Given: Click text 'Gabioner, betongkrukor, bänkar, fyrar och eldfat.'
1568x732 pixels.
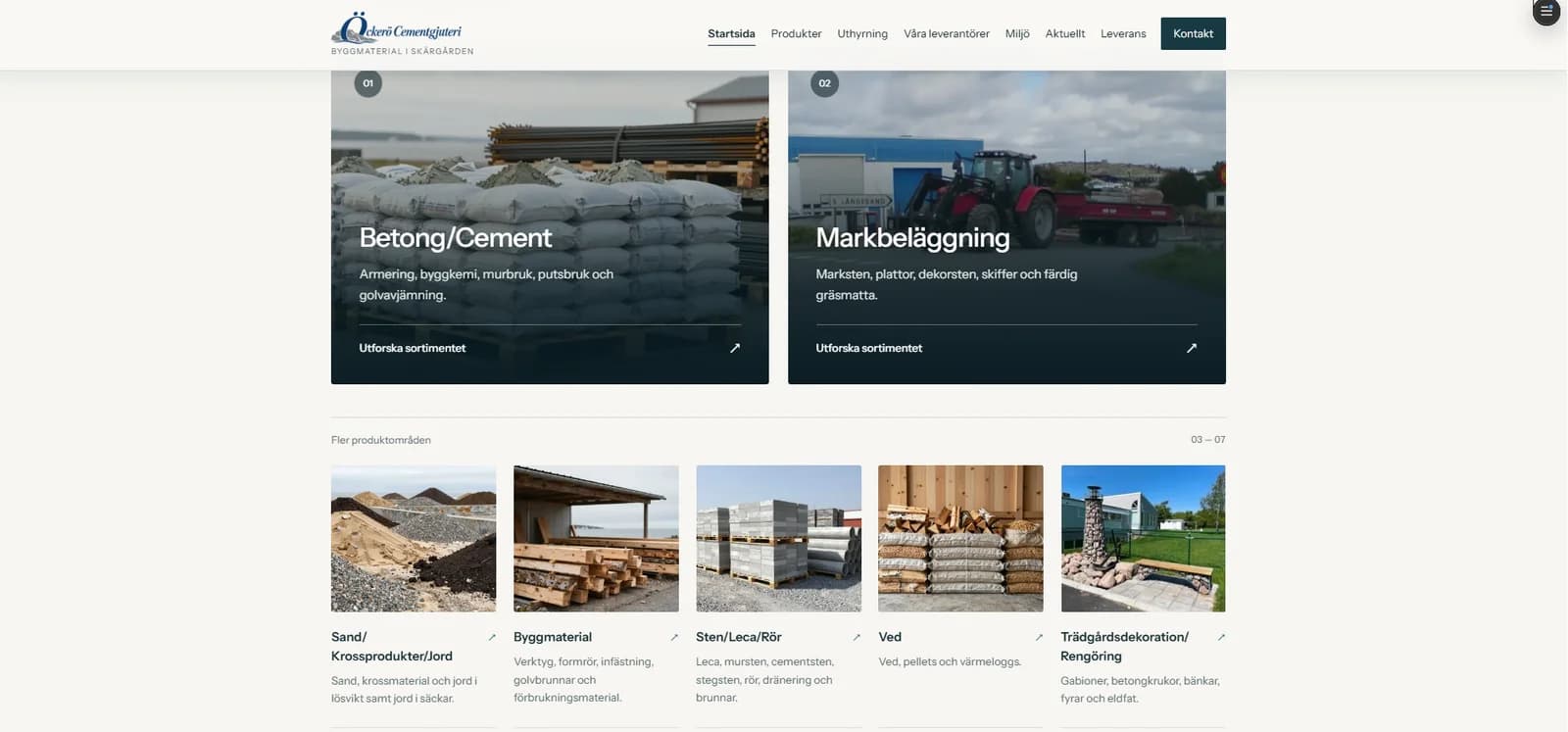Looking at the screenshot, I should 1140,690.
